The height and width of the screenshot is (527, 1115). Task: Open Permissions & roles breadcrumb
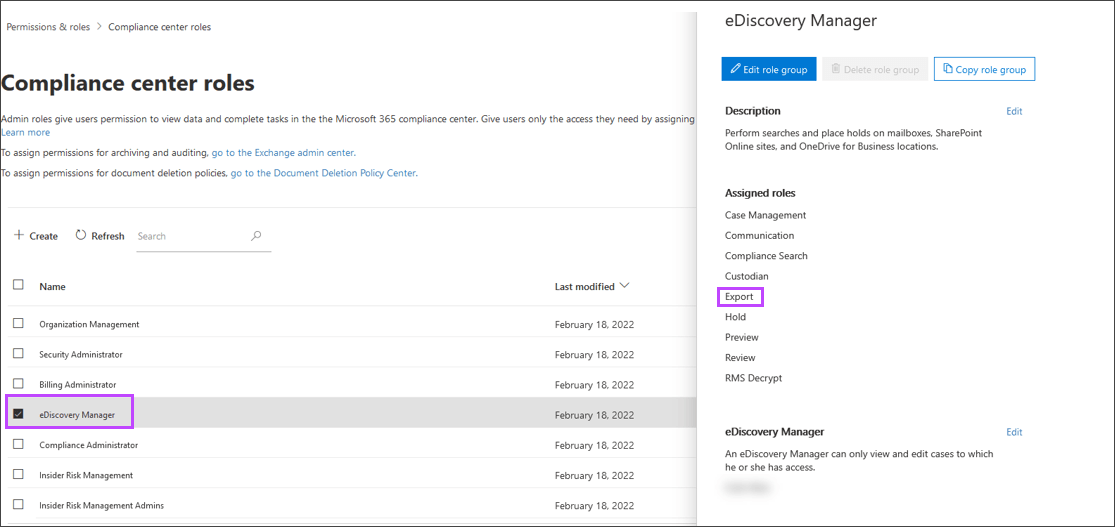pos(48,27)
